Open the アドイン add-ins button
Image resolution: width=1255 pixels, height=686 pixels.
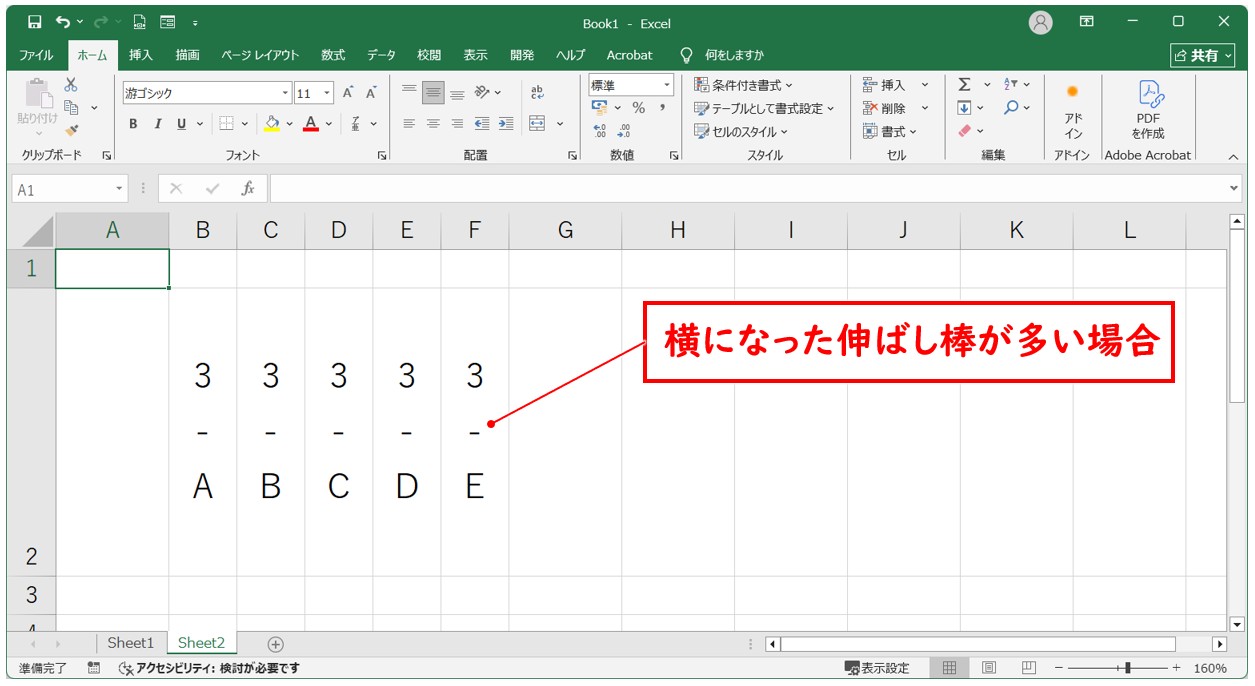[1073, 111]
